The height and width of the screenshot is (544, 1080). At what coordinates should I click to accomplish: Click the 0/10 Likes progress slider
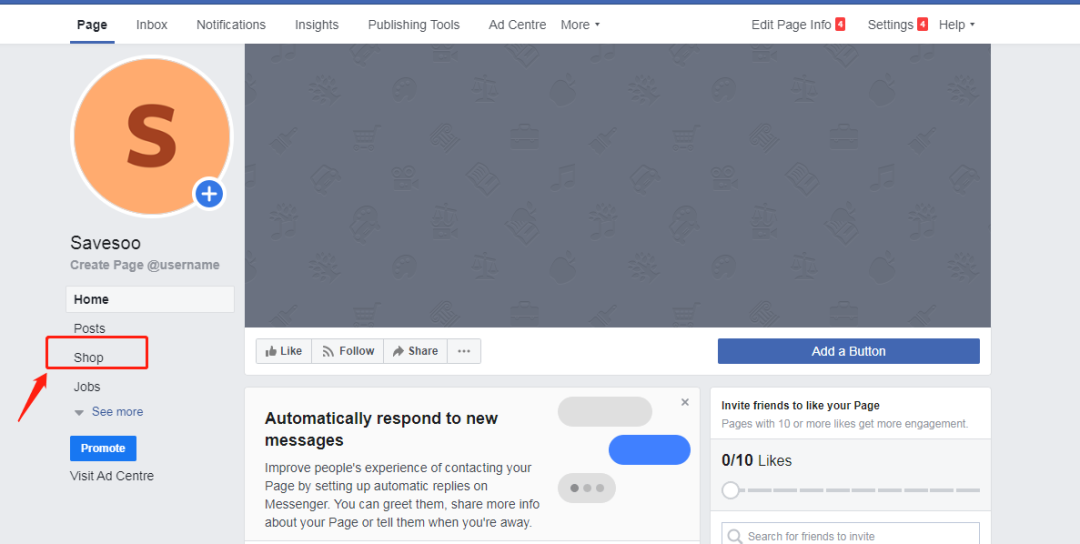tap(851, 490)
